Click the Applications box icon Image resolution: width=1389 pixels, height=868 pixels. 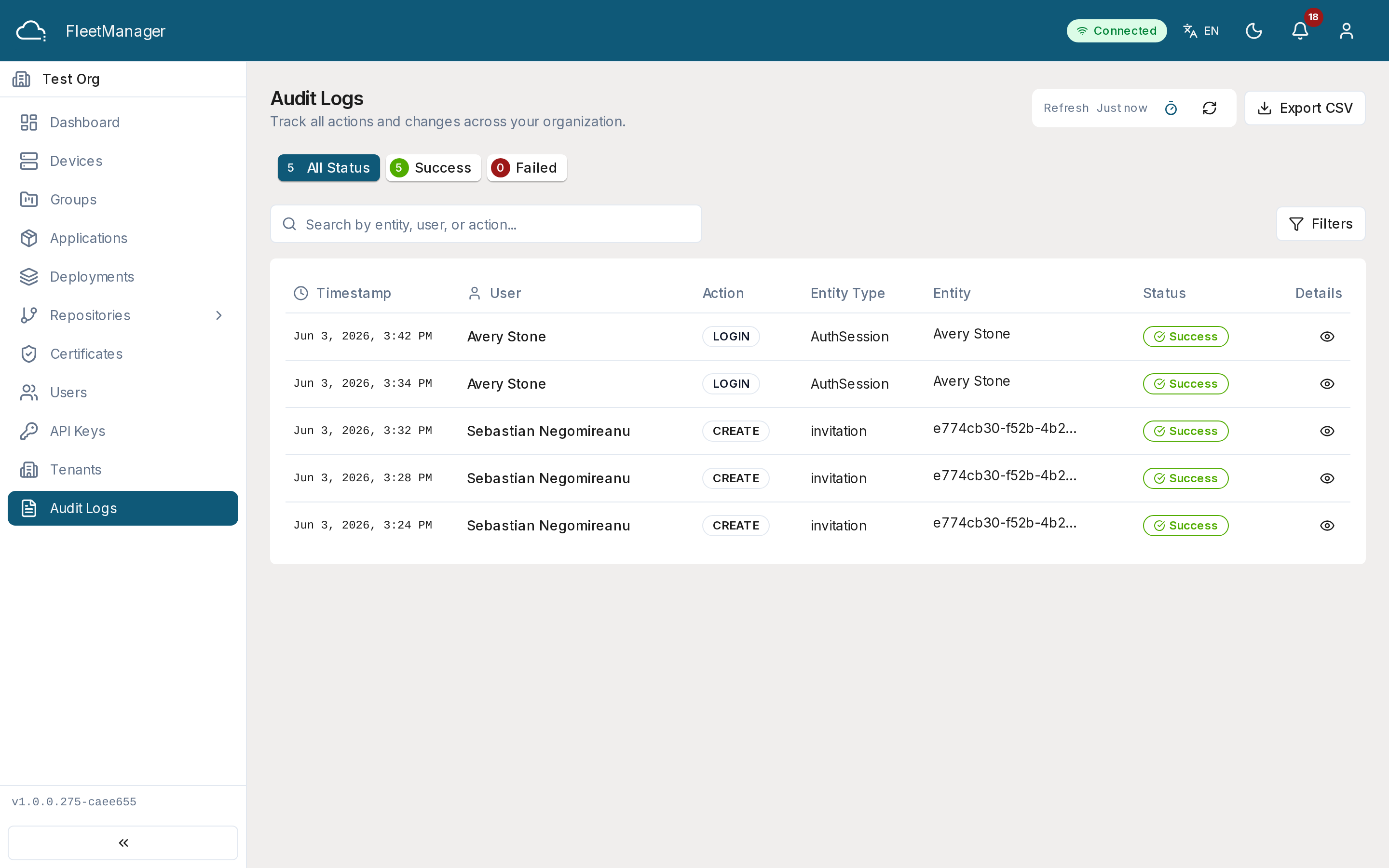(x=29, y=238)
